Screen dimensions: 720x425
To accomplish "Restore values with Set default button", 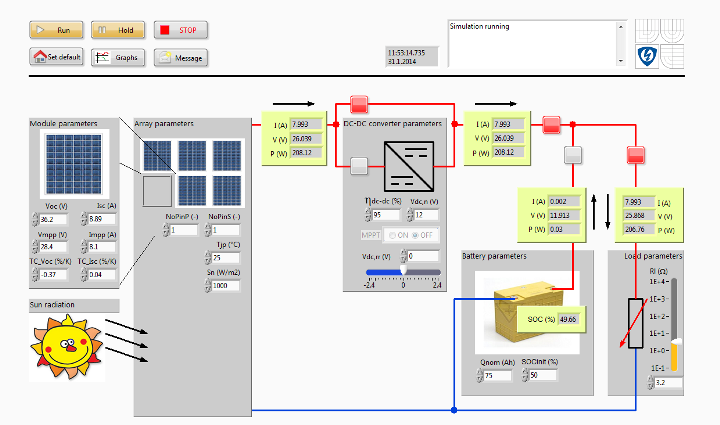I will click(x=56, y=57).
